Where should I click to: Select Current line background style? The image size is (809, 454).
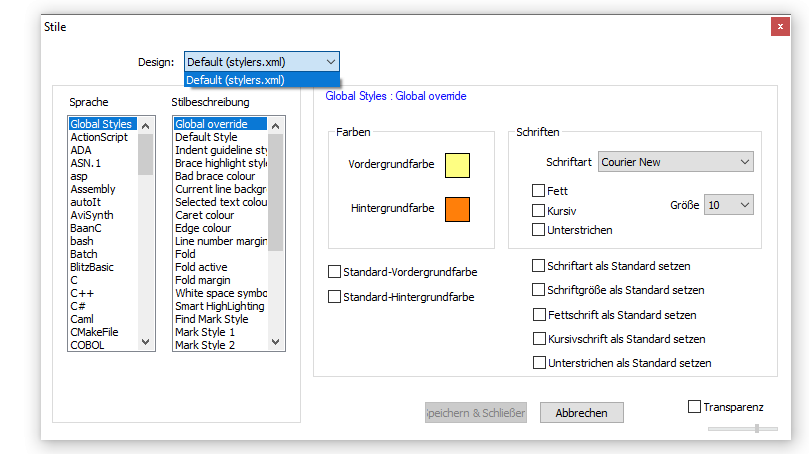pyautogui.click(x=221, y=189)
